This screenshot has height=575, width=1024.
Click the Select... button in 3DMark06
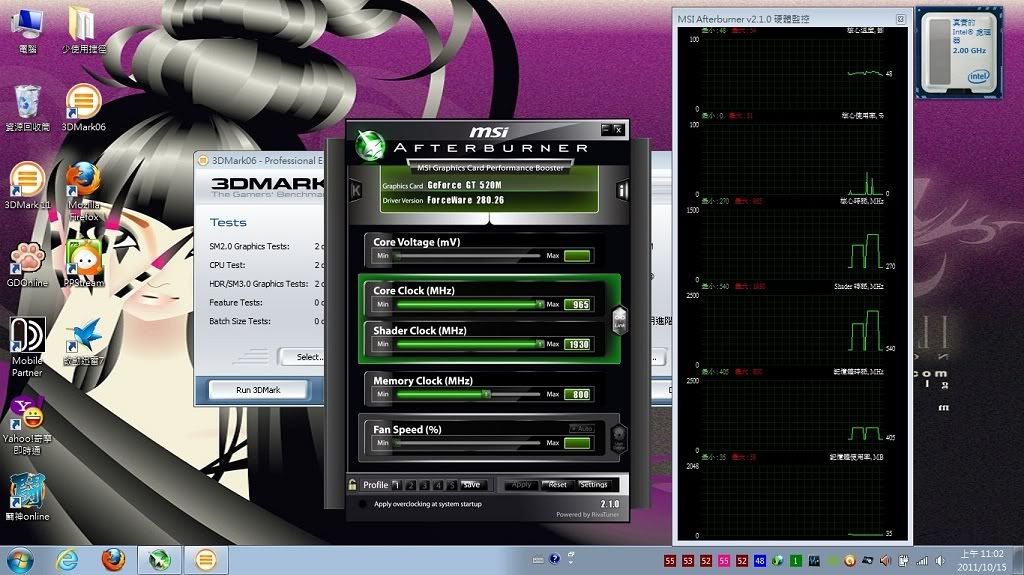pyautogui.click(x=303, y=357)
